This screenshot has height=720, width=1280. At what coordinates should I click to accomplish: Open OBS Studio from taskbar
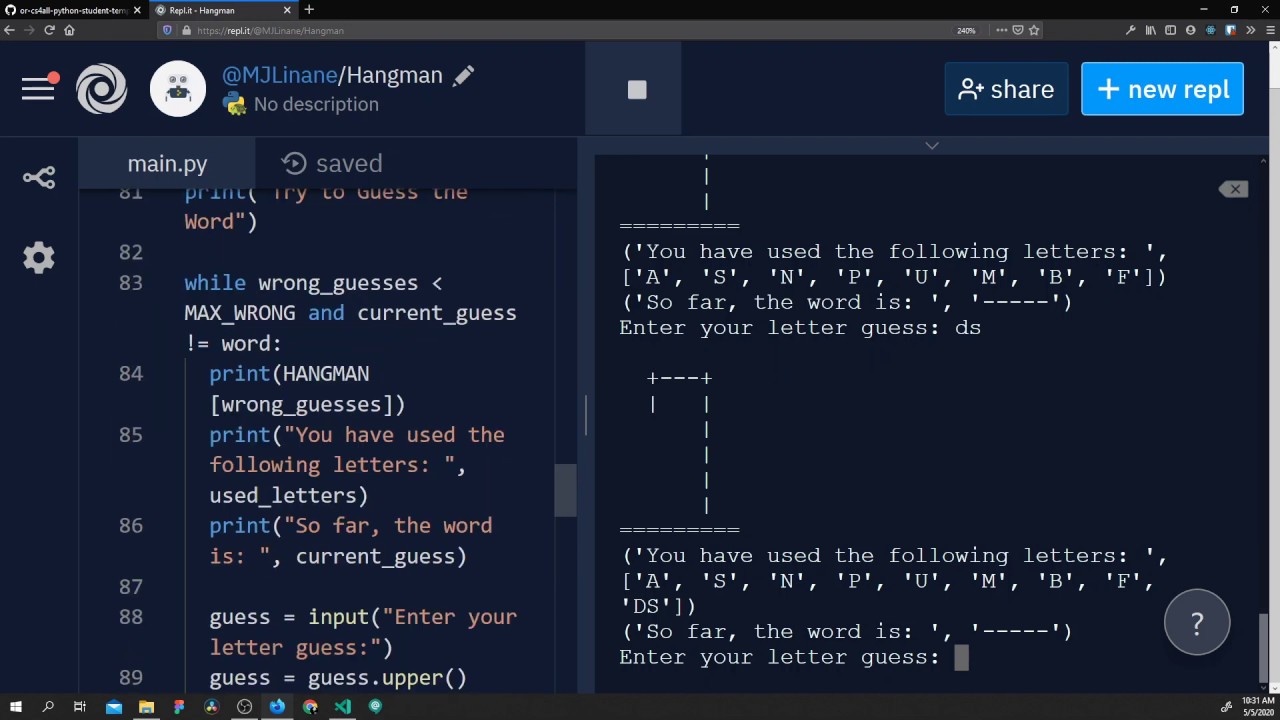(x=245, y=707)
